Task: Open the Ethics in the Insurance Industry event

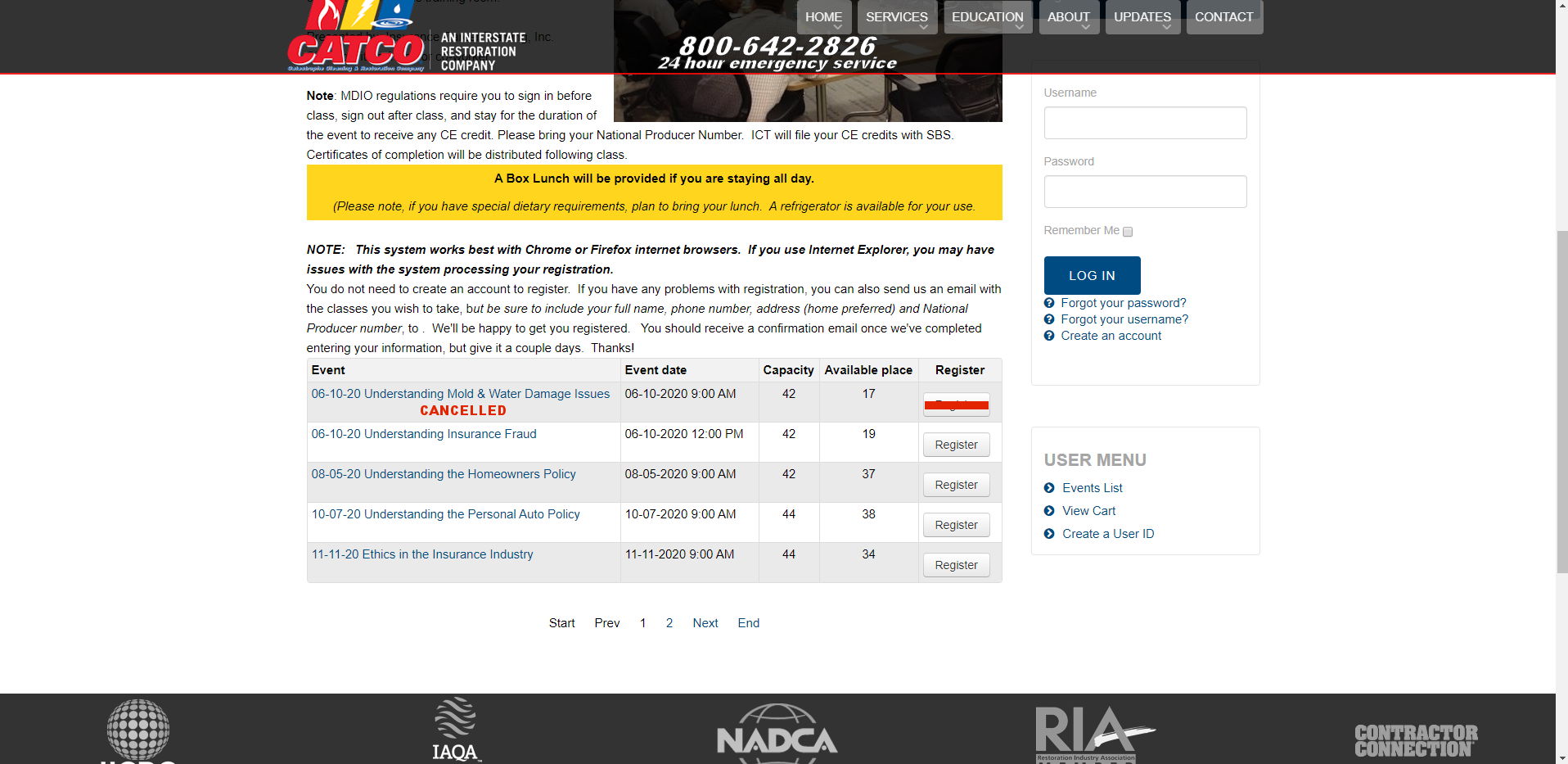Action: (422, 554)
